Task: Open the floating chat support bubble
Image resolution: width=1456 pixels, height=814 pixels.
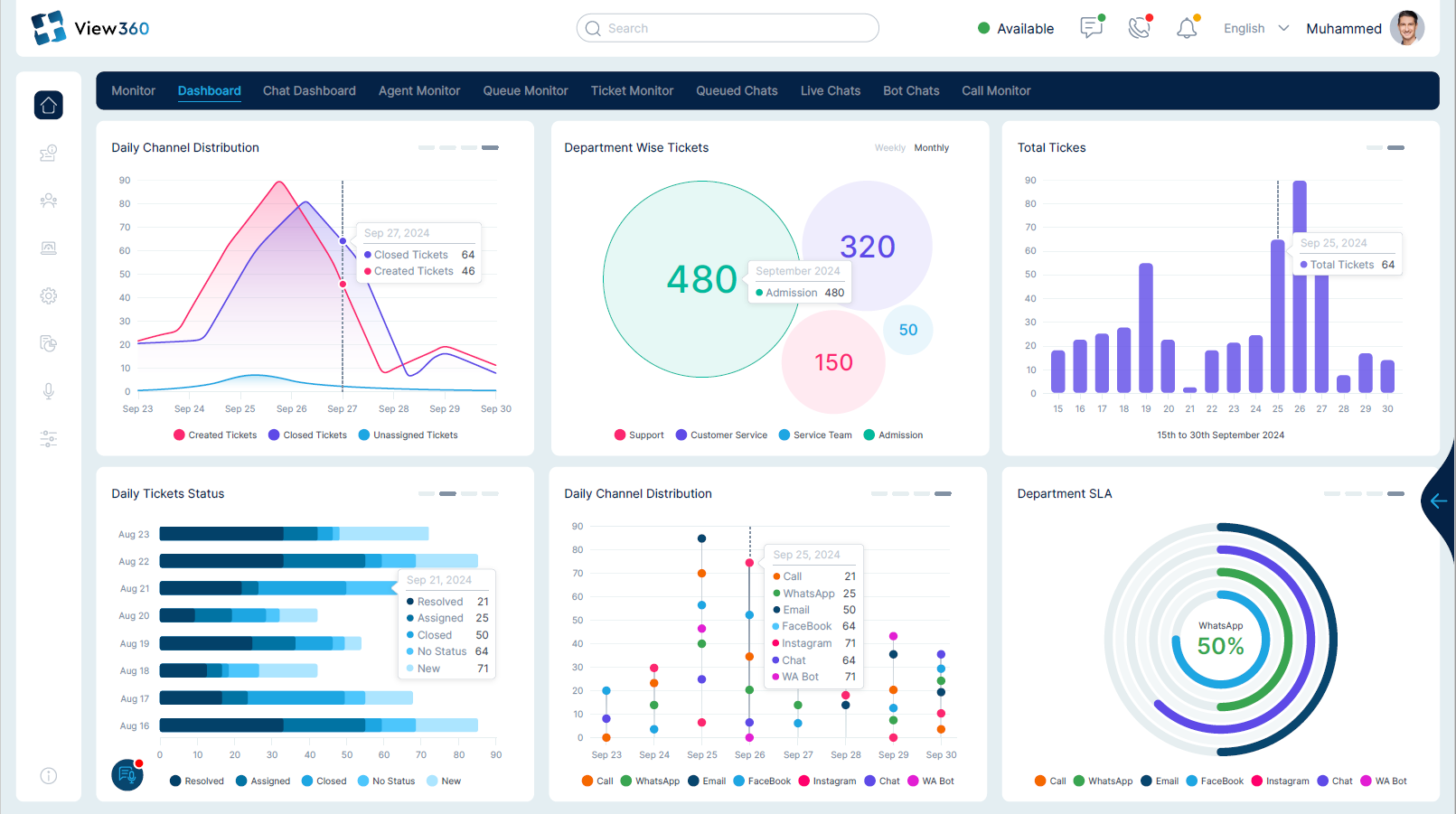Action: pos(127,774)
